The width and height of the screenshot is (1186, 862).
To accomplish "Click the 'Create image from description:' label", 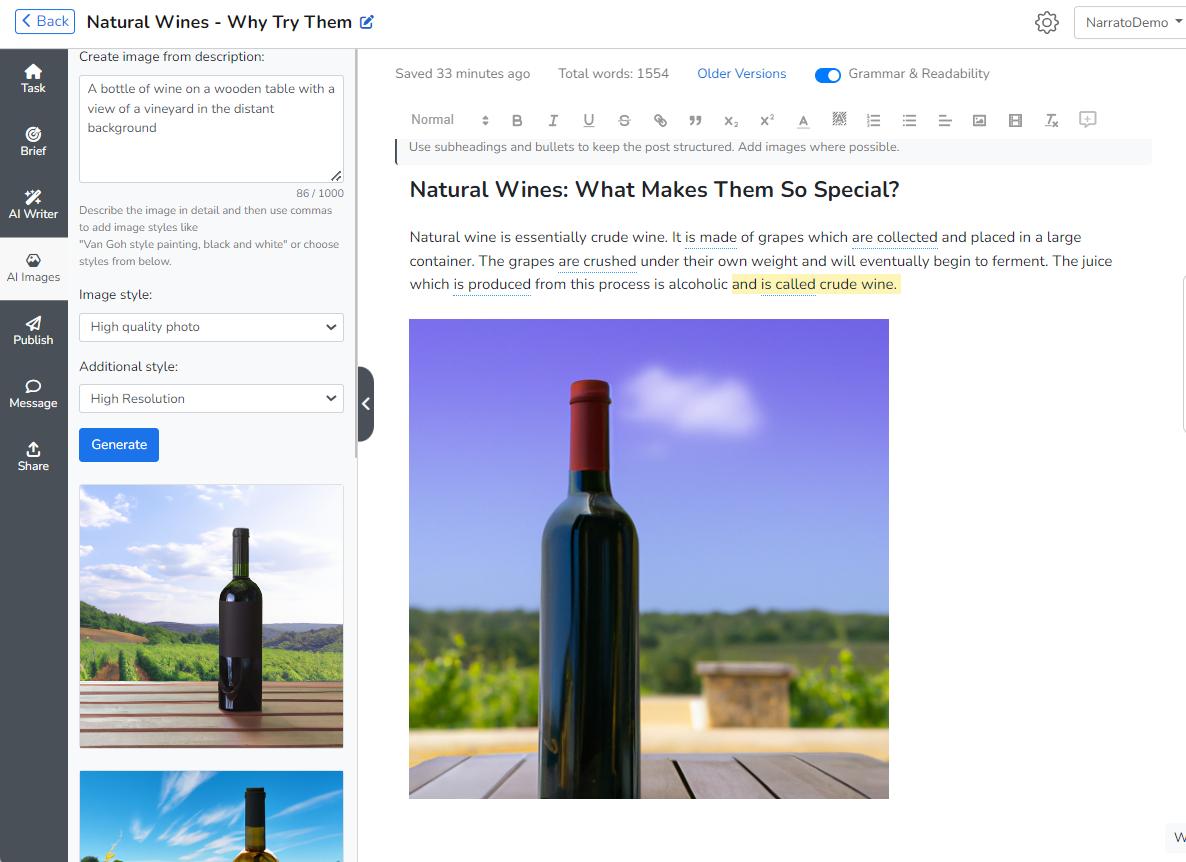I will (172, 57).
